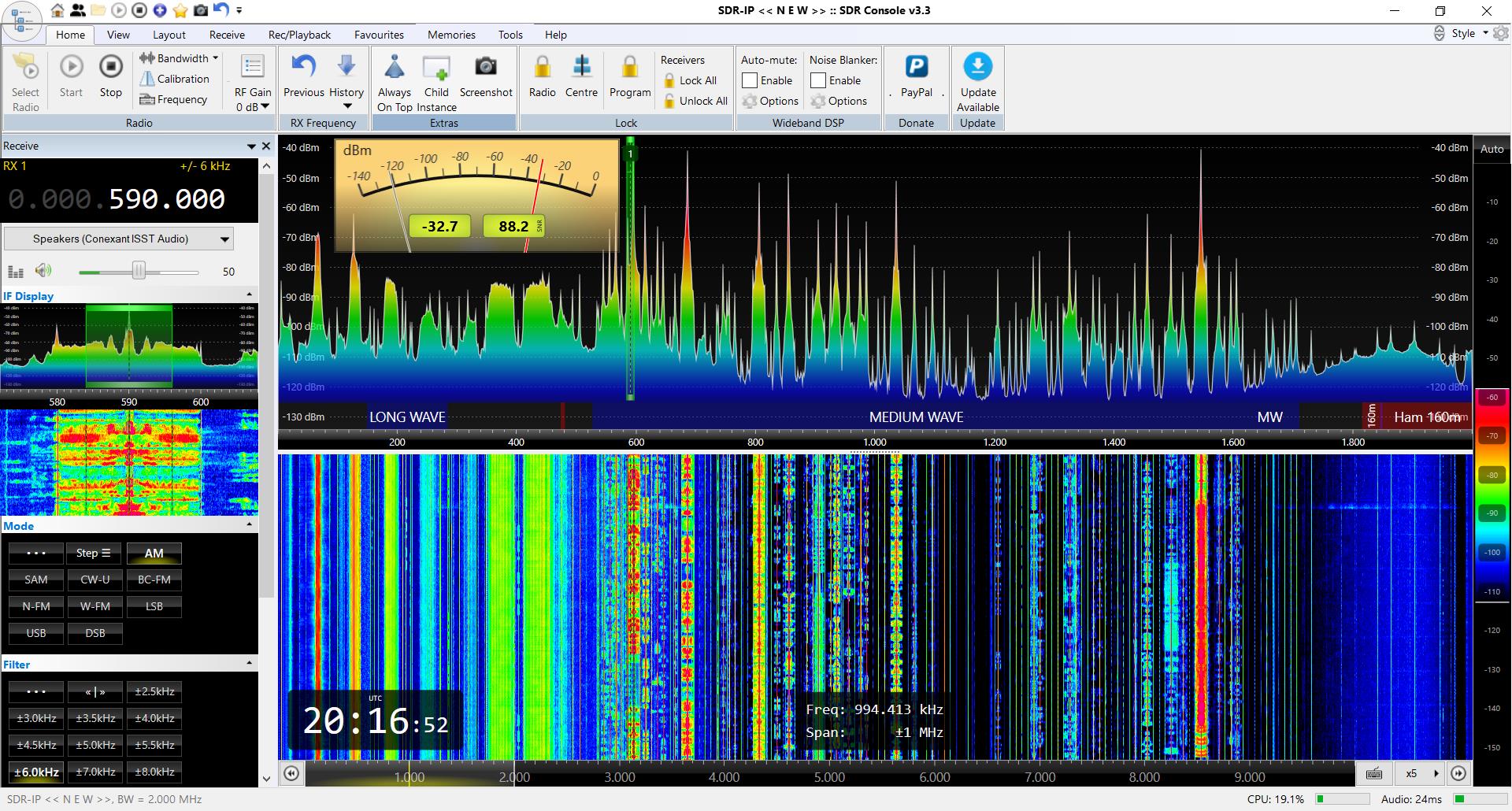Image resolution: width=1512 pixels, height=811 pixels.
Task: Click the PayPal donate icon
Action: coord(916,67)
